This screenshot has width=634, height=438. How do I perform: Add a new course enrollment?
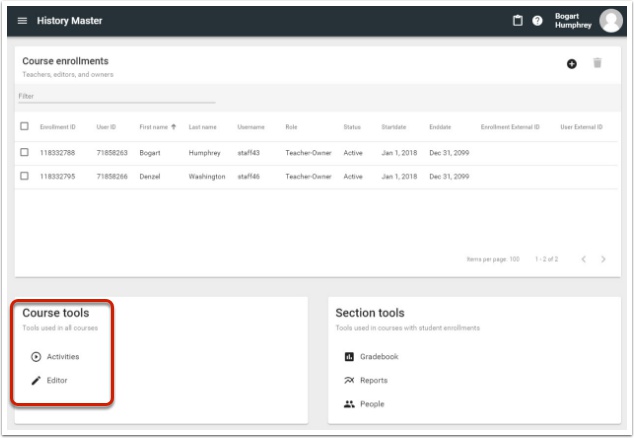tap(572, 64)
